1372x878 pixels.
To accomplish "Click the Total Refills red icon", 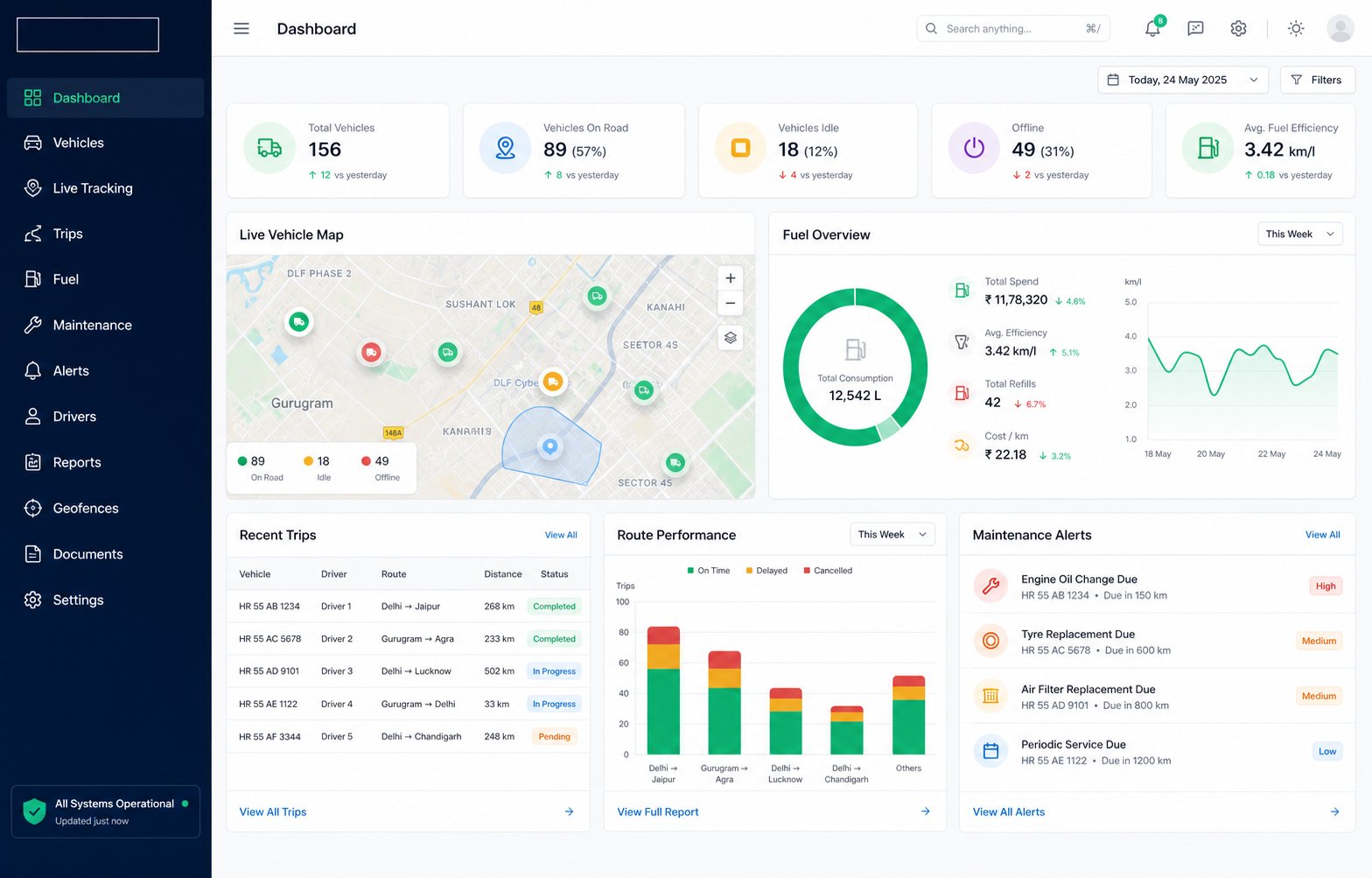I will pyautogui.click(x=962, y=394).
